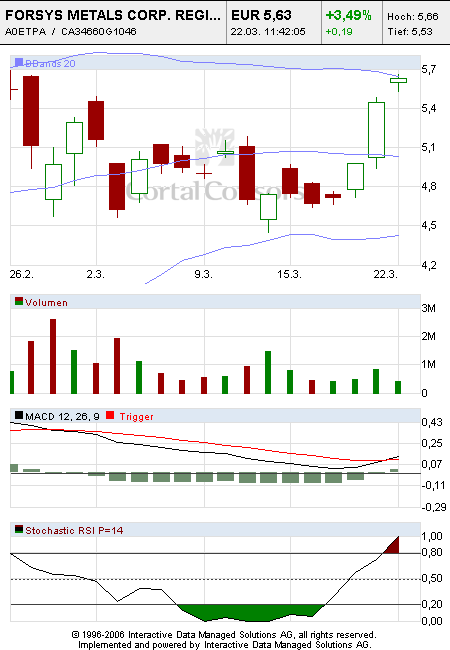Click the 3M volume axis label
The image size is (450, 650).
point(428,308)
